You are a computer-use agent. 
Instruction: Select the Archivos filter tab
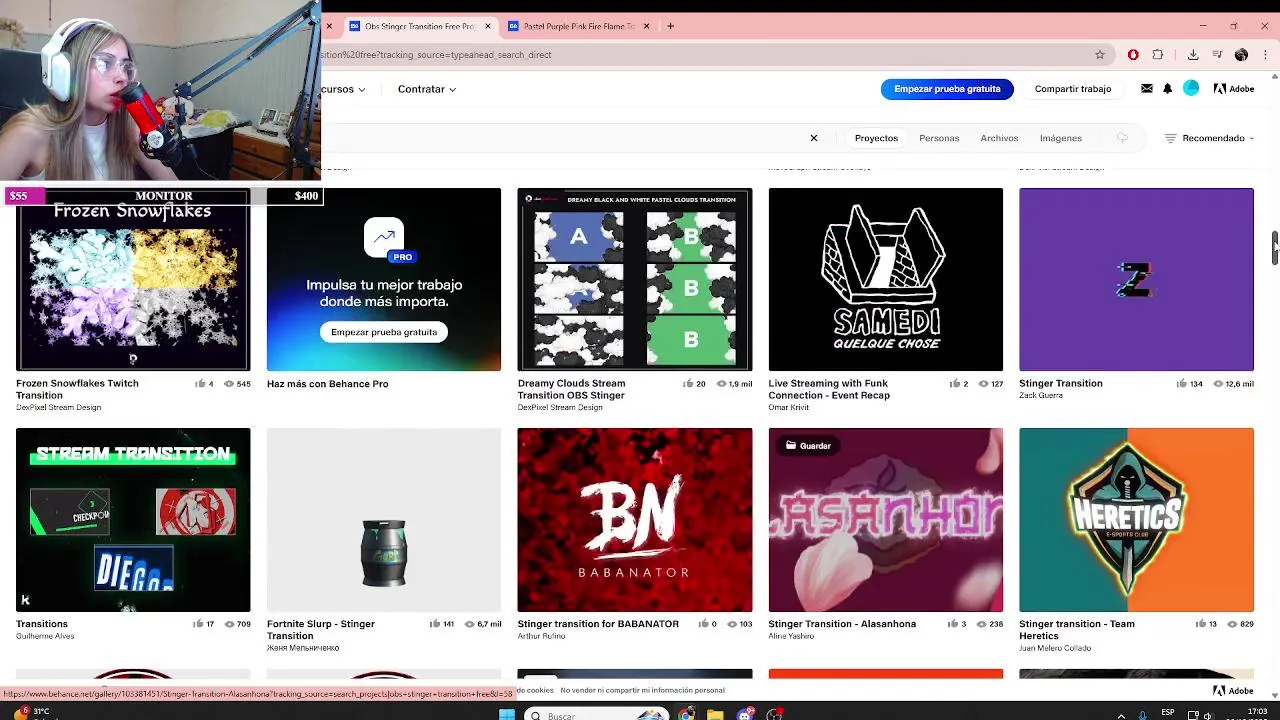tap(999, 138)
